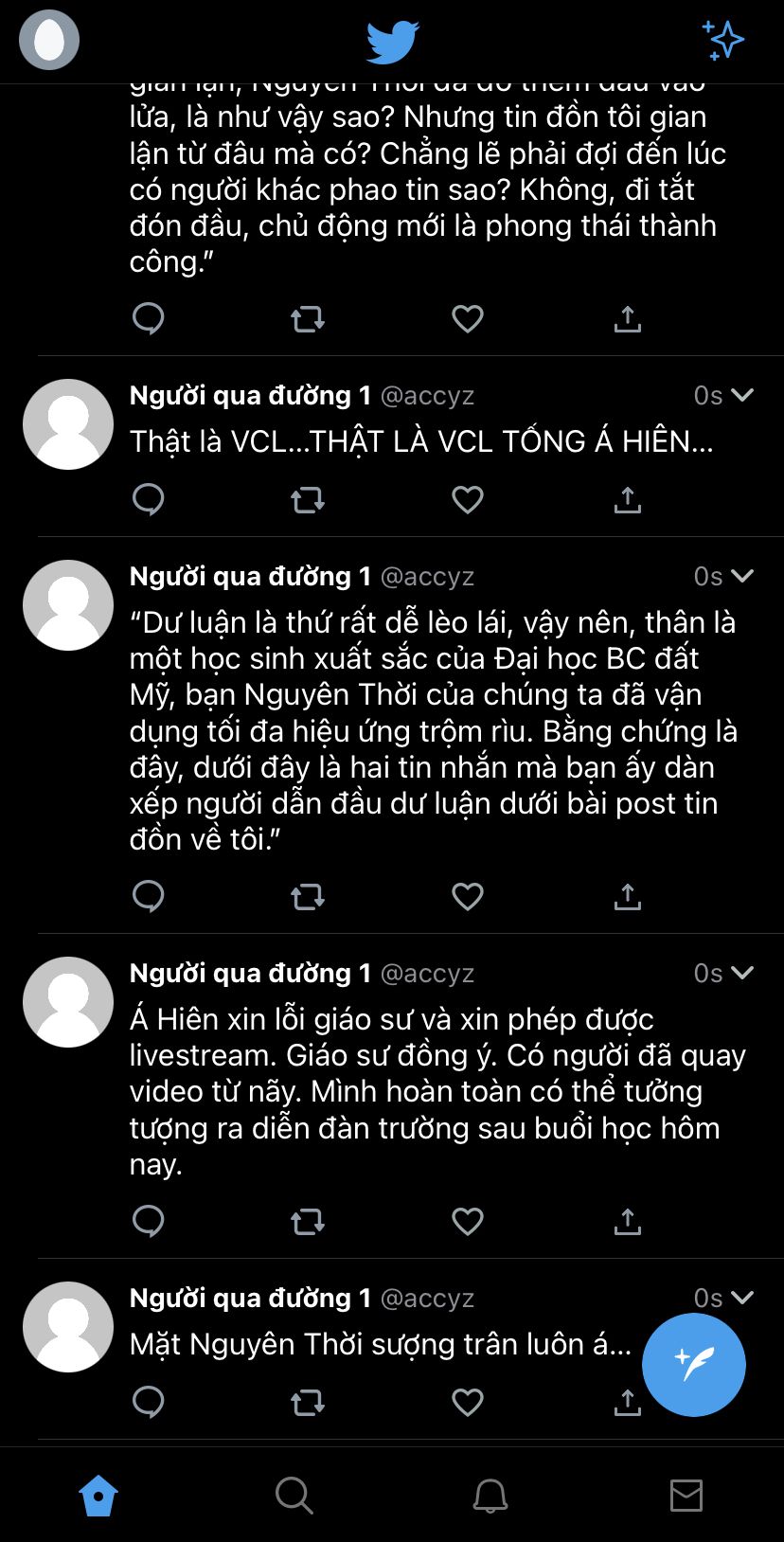Like the "Á Hiên xin lỗi" tweet
This screenshot has width=784, height=1542.
pos(468,1221)
